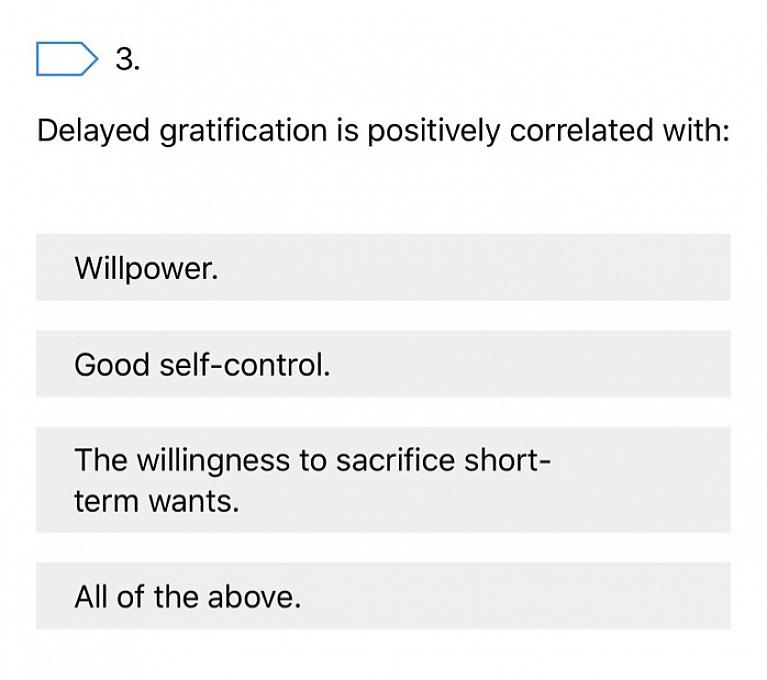Click the words "term wants." in third option
The width and height of the screenshot is (767, 680).
coord(157,501)
